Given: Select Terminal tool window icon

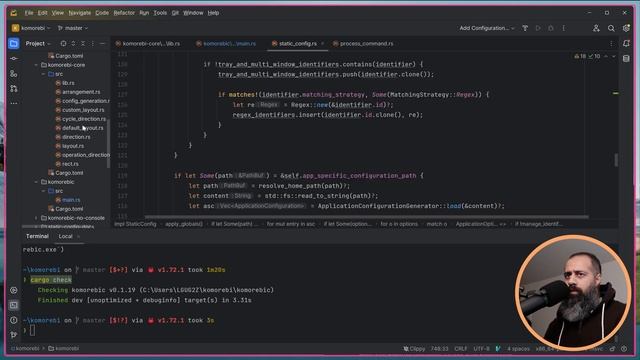Looking at the screenshot, I should coord(13,305).
